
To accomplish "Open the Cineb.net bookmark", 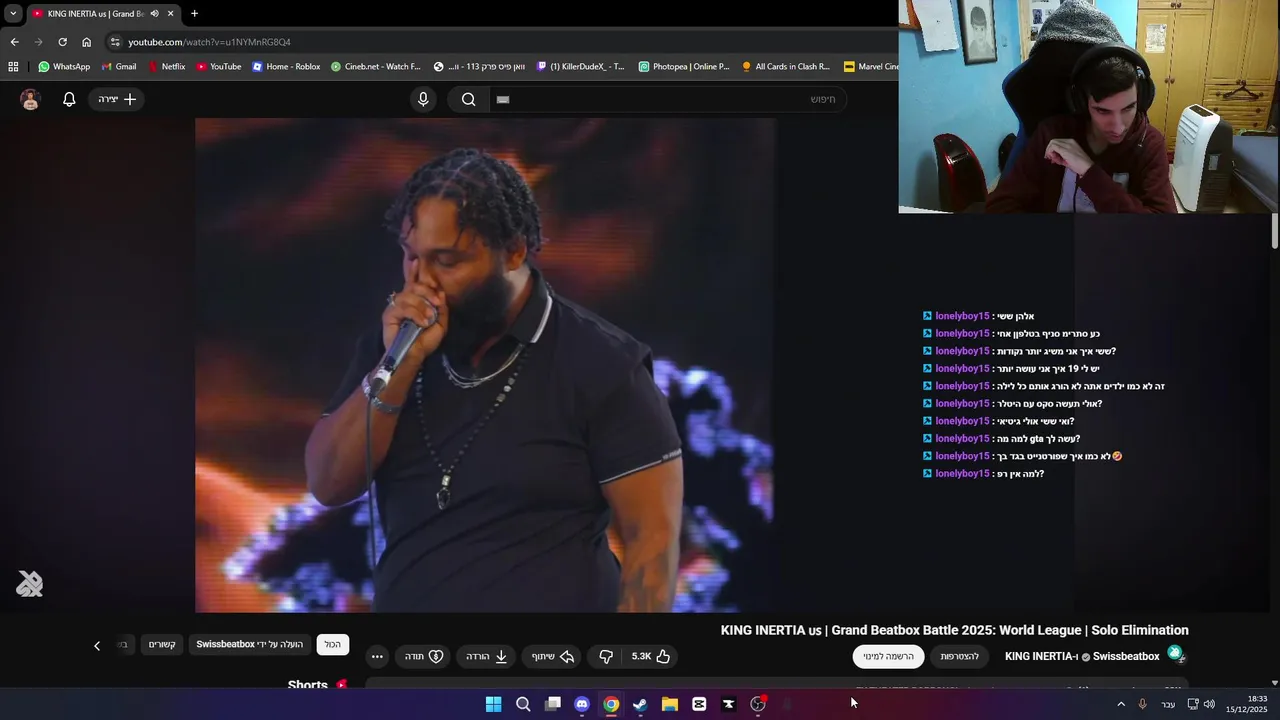I will tap(375, 67).
